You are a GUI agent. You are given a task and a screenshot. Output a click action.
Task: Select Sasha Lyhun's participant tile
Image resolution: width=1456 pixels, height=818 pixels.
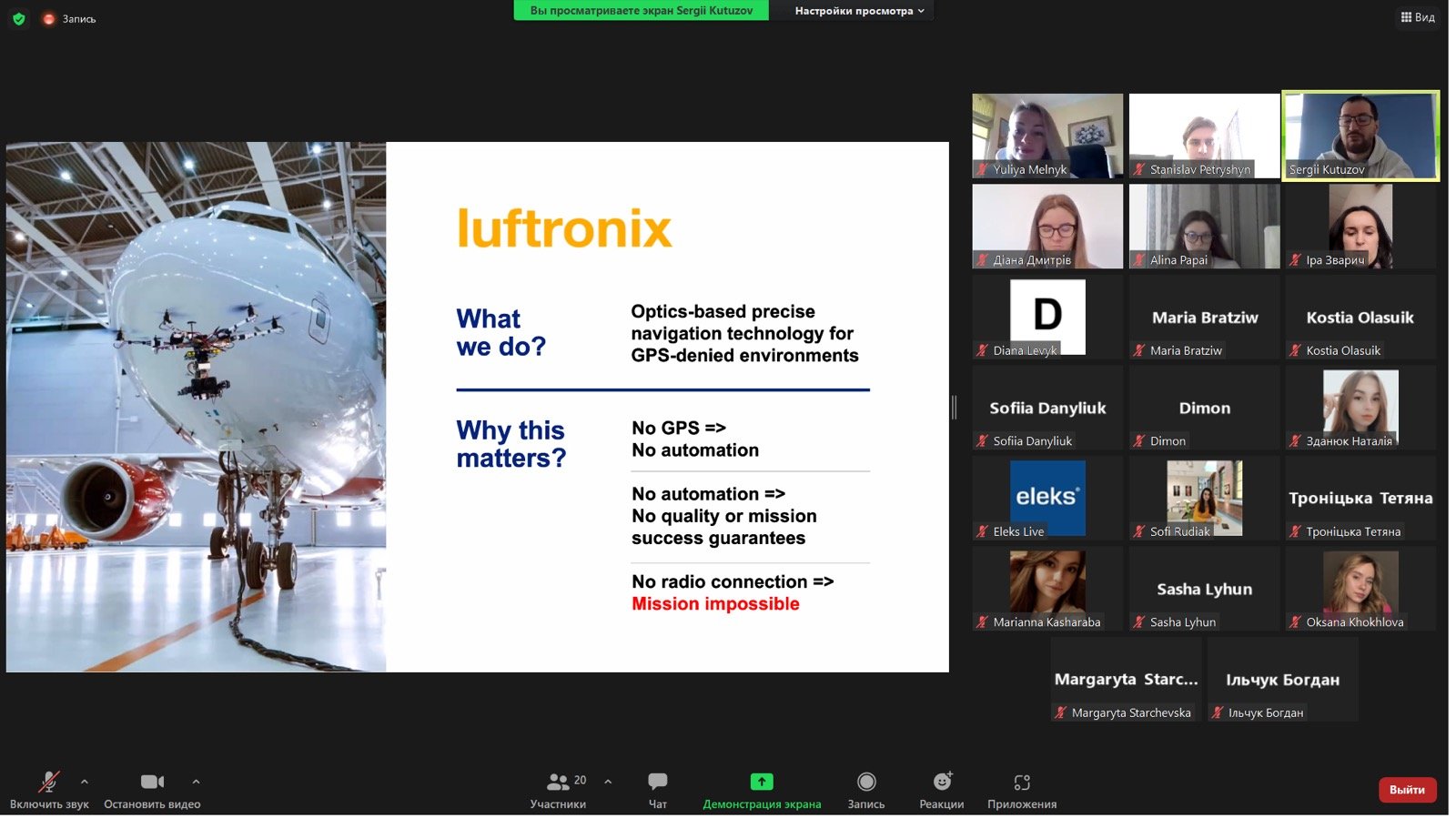pyautogui.click(x=1204, y=588)
